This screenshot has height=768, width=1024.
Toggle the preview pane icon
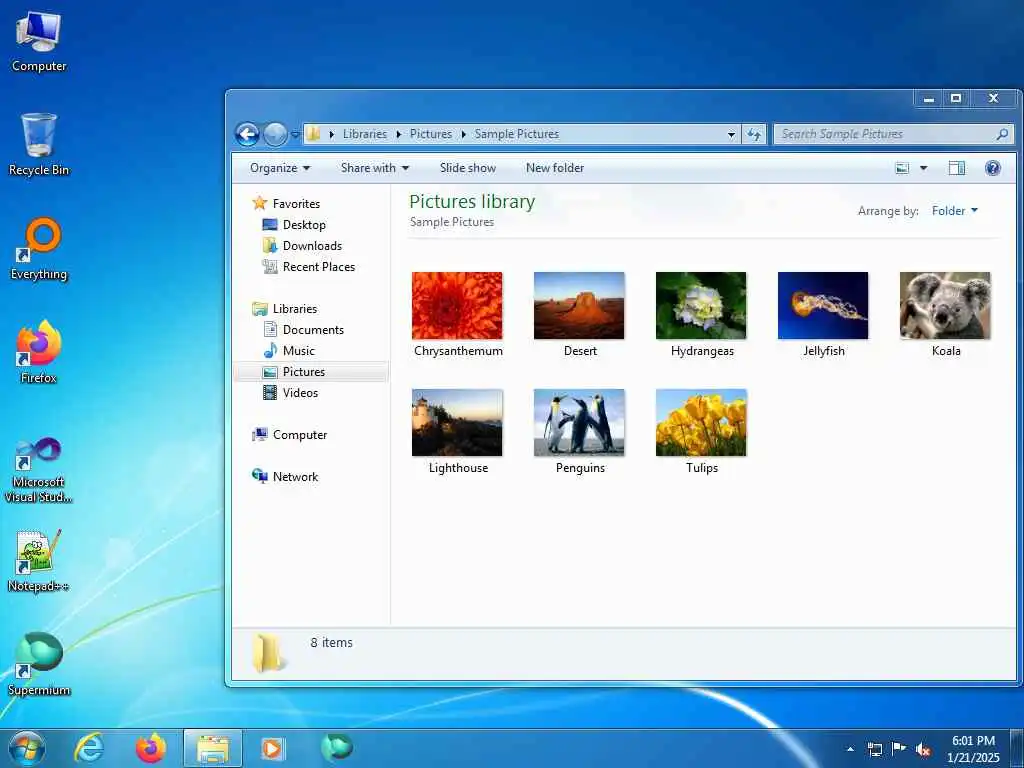[957, 168]
